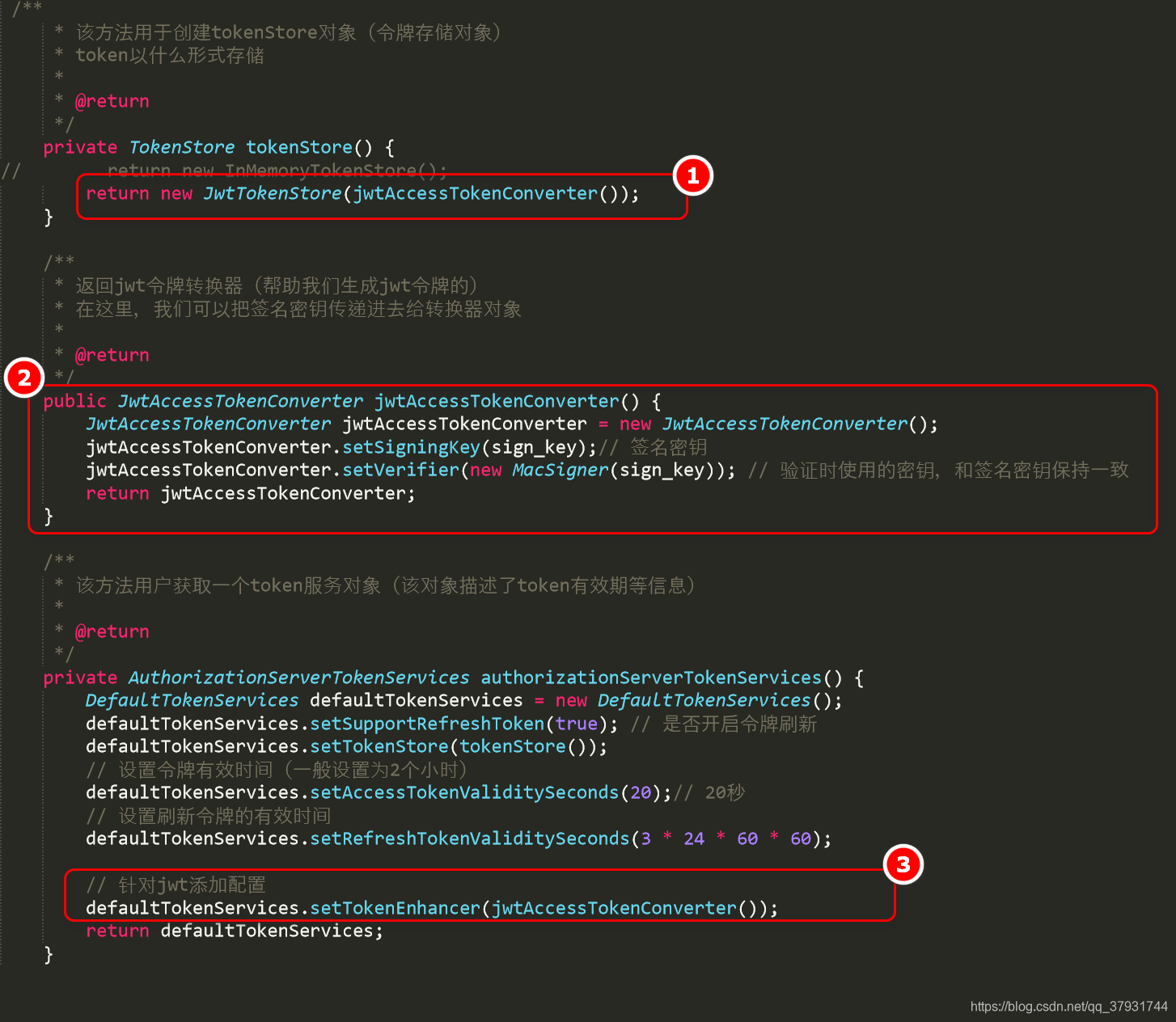Click the comment "验证时使用的密钥，和签名密钥保持一致"
Viewport: 1176px width, 1022px height.
tap(954, 470)
